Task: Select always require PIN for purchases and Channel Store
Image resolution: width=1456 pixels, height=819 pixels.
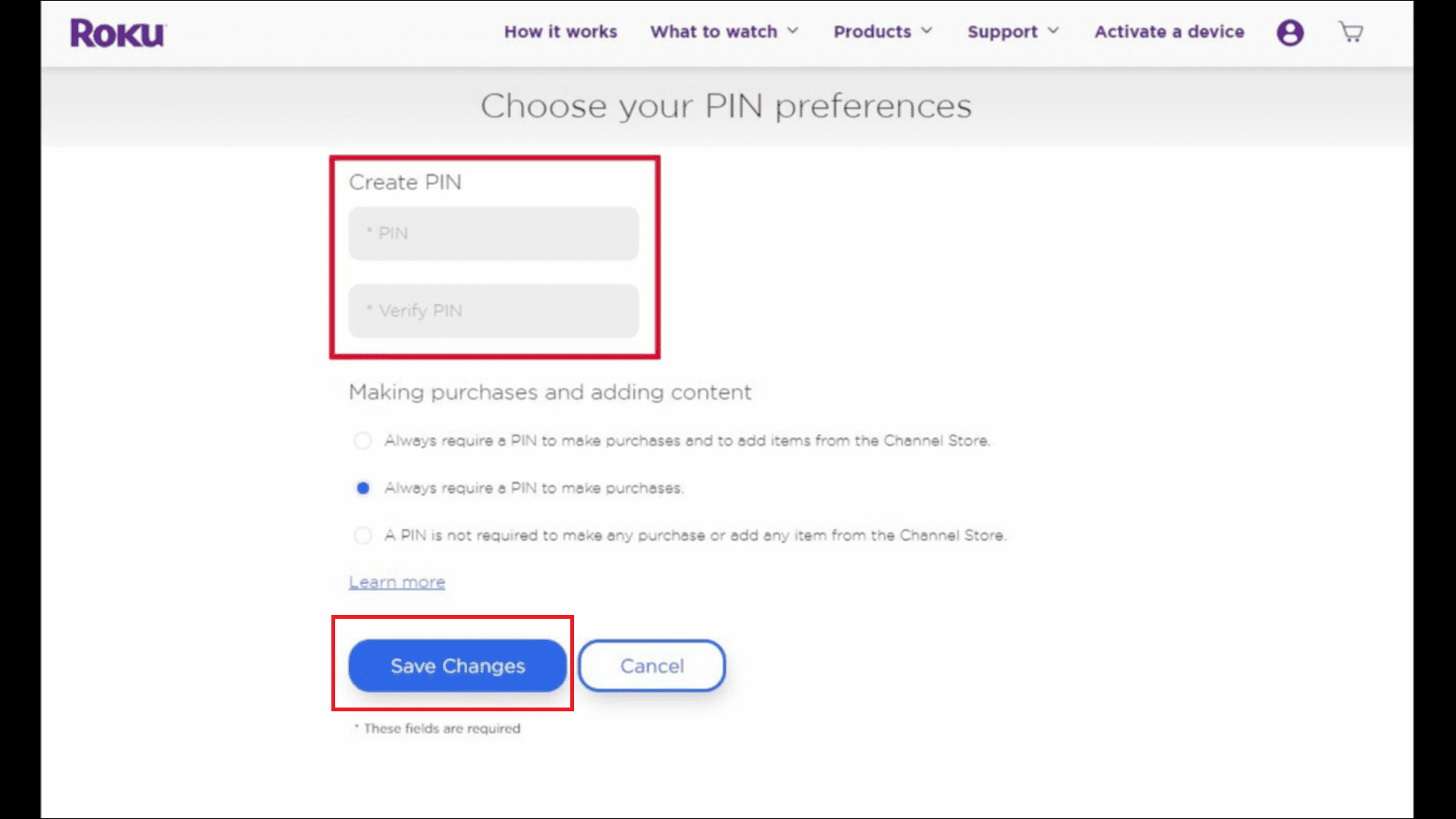Action: click(362, 441)
